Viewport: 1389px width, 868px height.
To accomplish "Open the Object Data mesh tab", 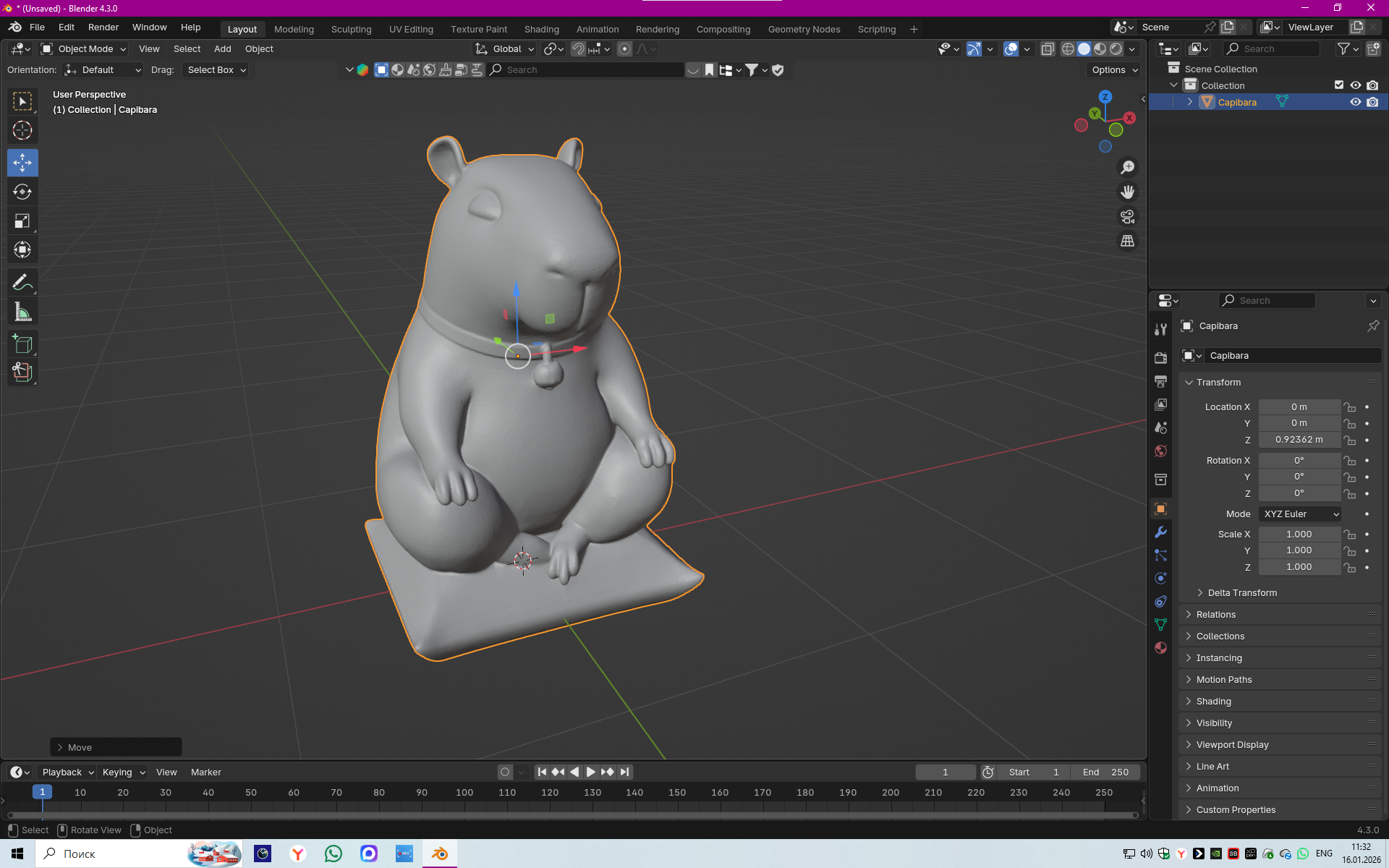I will pos(1160,624).
